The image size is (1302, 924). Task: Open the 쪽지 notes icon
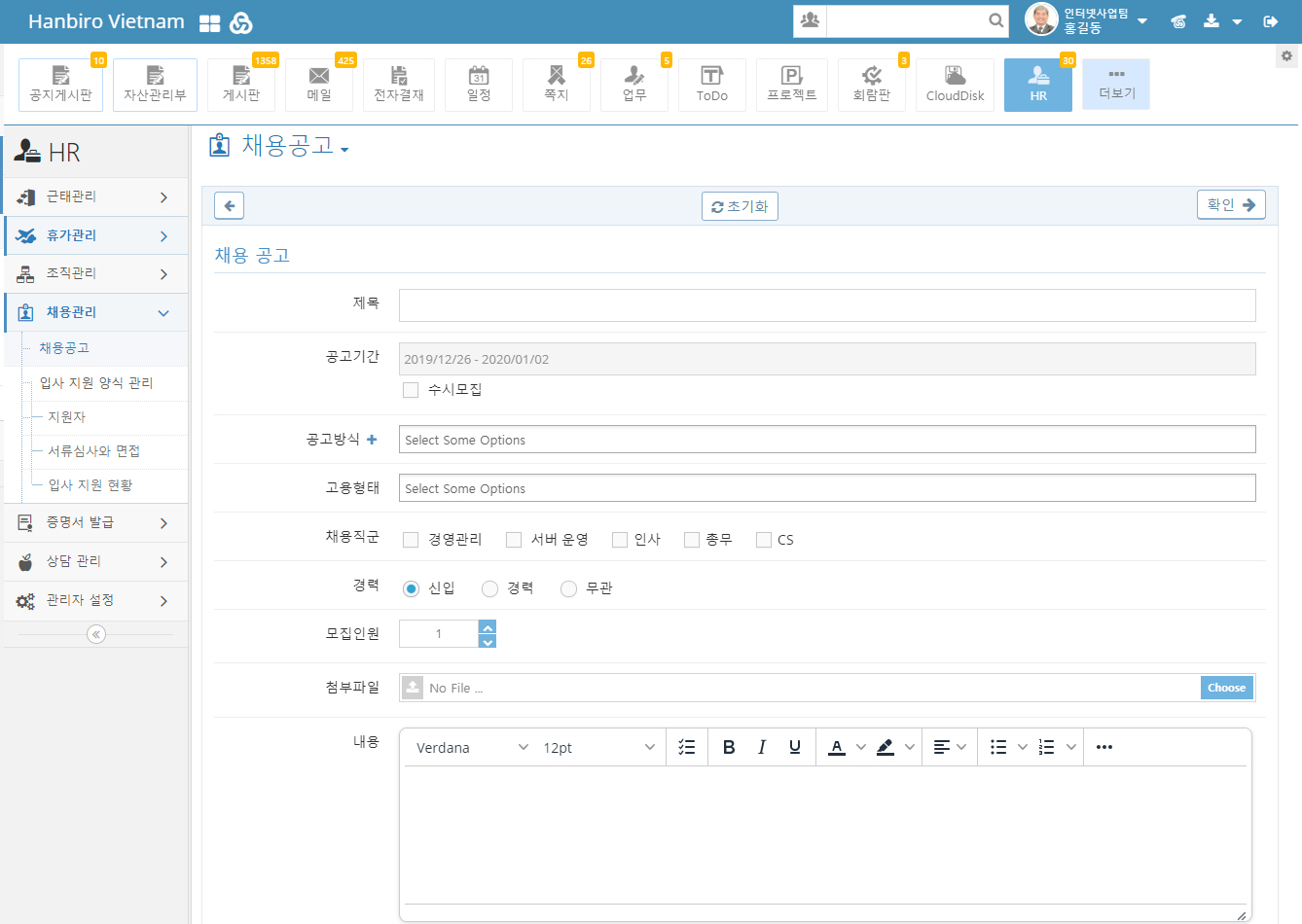pyautogui.click(x=557, y=85)
